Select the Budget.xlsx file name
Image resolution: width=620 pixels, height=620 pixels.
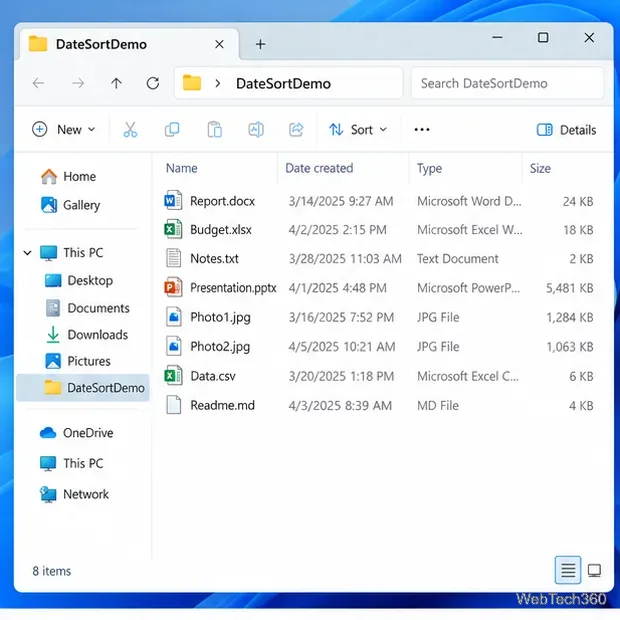221,230
